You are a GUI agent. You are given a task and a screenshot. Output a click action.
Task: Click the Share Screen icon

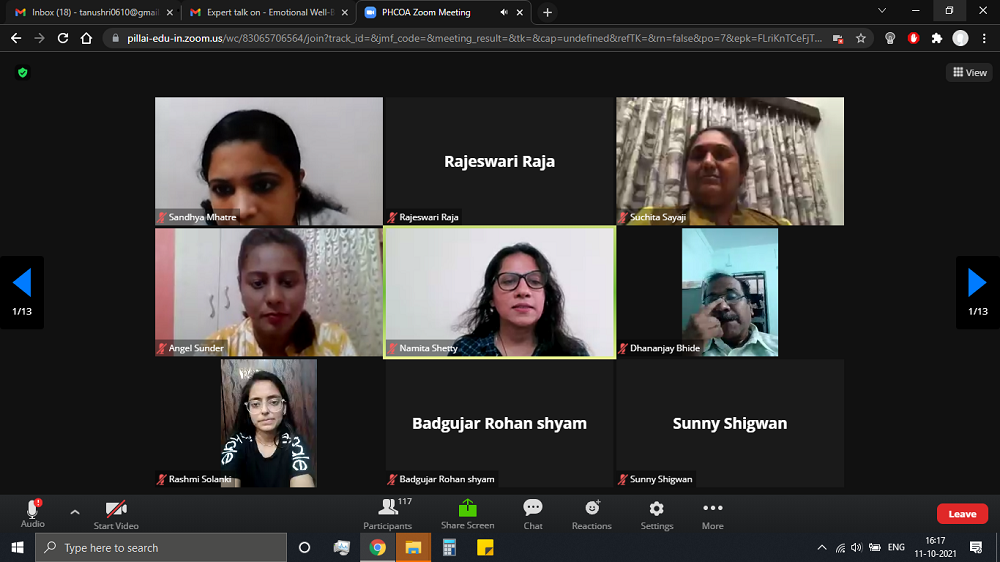[x=467, y=514]
